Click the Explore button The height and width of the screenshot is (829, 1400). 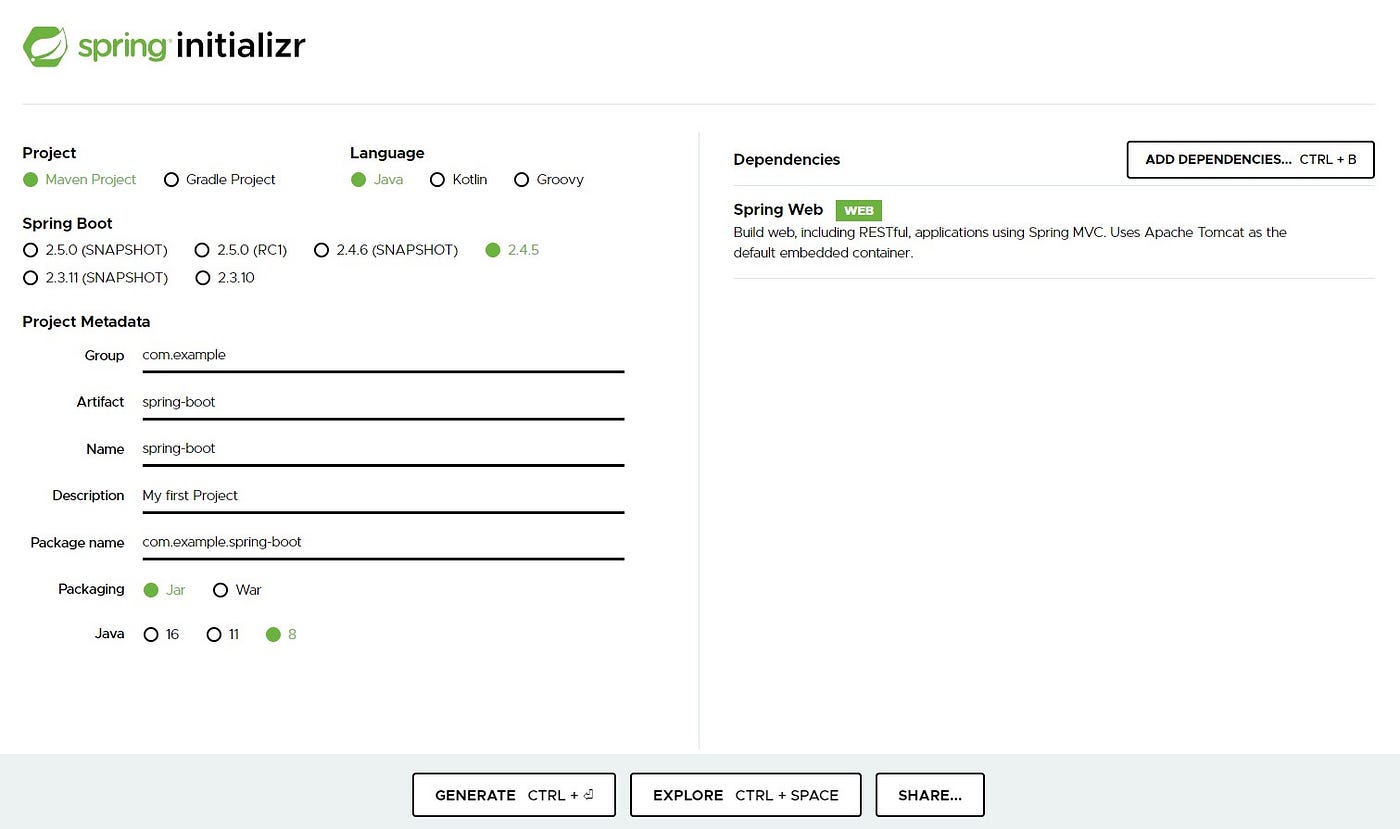pos(746,795)
